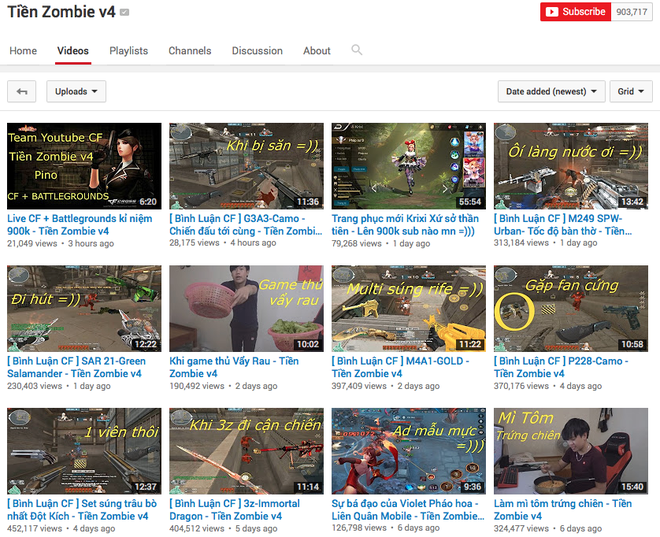The image size is (660, 537).
Task: Click the 'Game thủ vẩy rau' thumbnail
Action: pos(246,308)
